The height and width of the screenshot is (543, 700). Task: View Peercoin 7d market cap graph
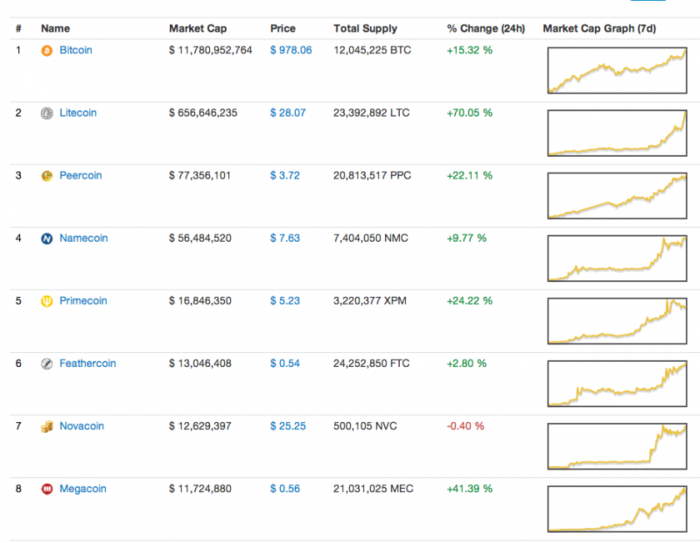click(617, 196)
